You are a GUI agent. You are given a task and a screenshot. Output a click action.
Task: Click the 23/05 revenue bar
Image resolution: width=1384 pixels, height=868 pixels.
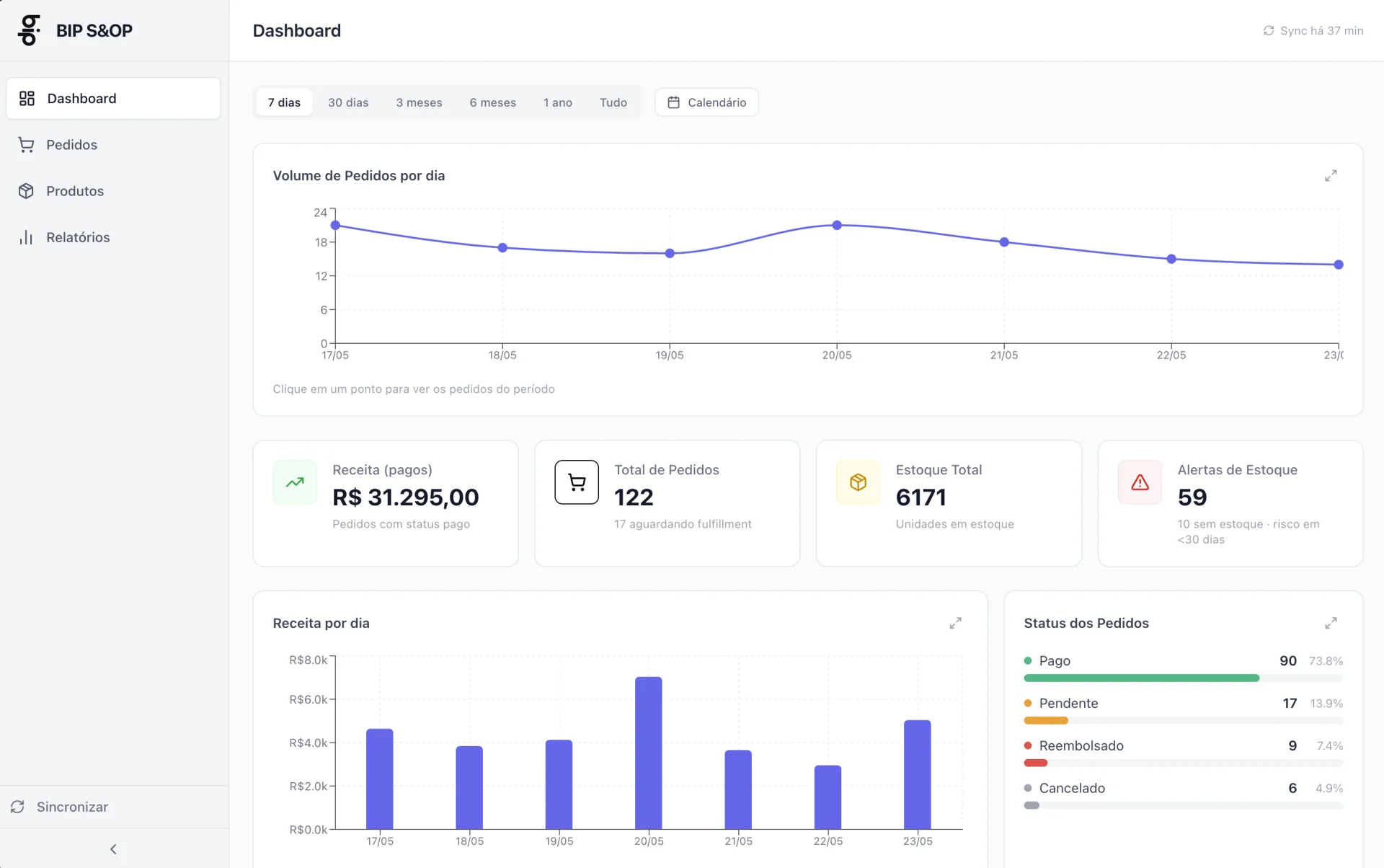918,775
